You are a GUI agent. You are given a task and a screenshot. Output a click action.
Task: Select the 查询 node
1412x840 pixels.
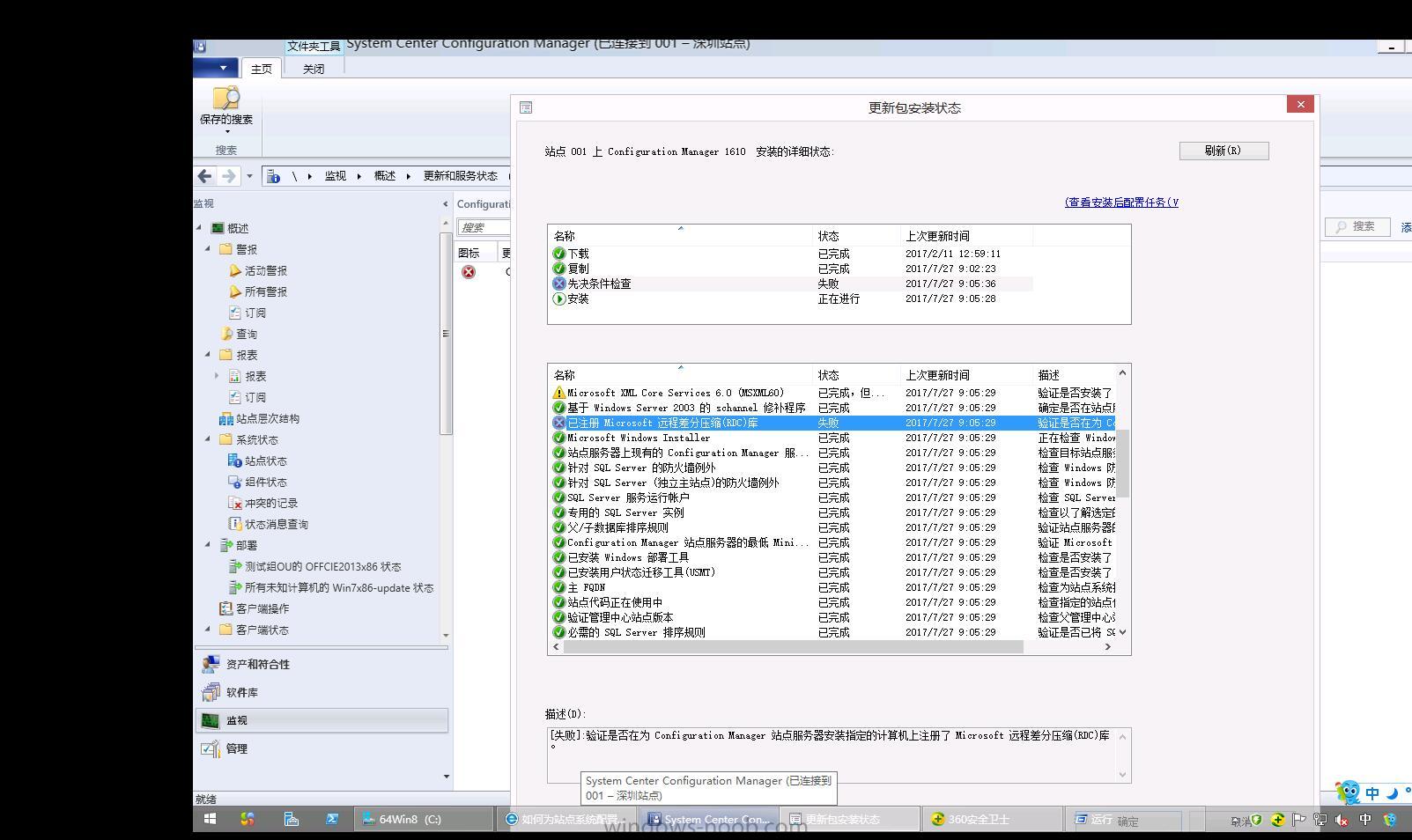pos(246,334)
